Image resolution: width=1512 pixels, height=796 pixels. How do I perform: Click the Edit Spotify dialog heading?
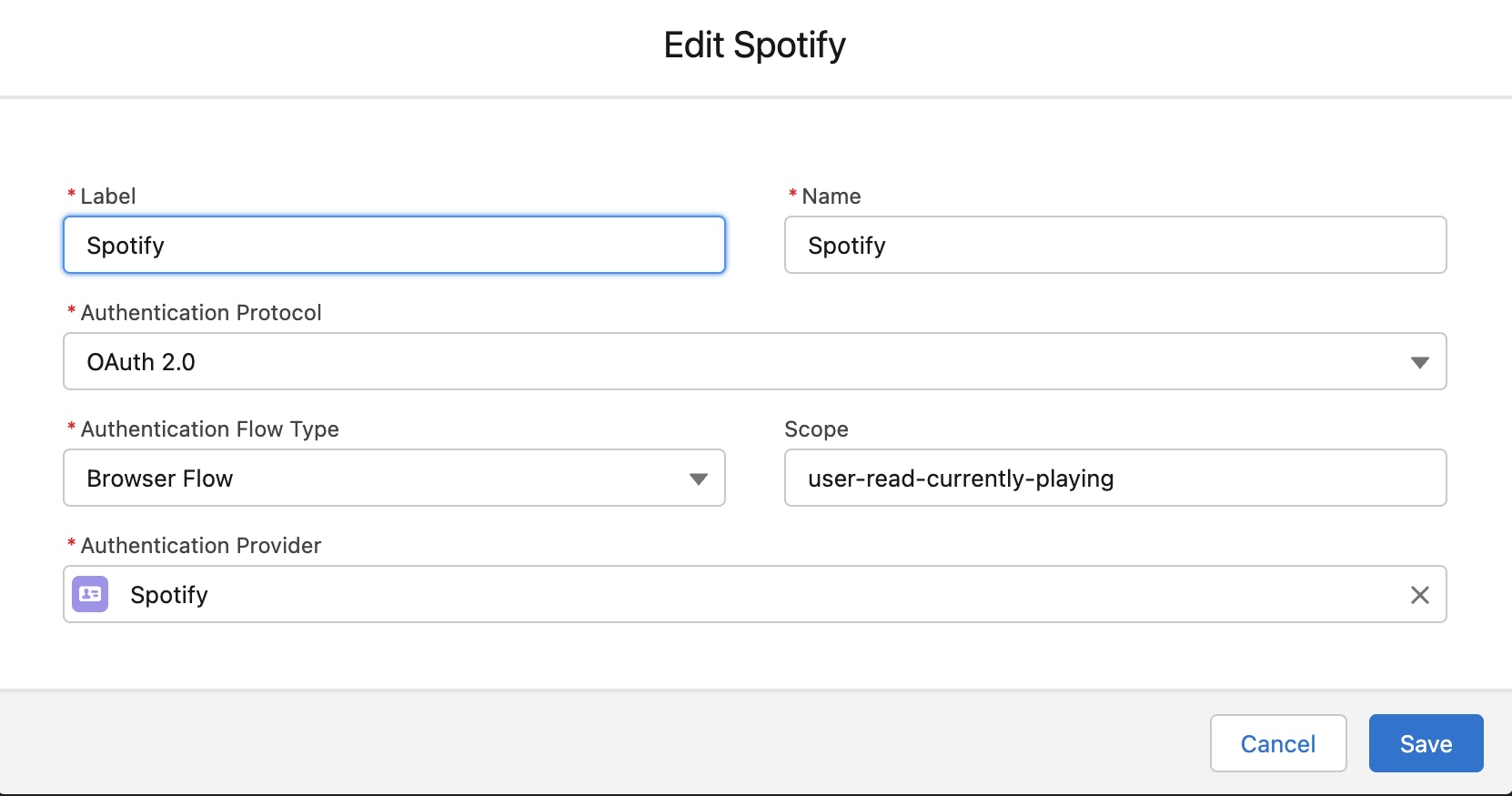point(755,45)
